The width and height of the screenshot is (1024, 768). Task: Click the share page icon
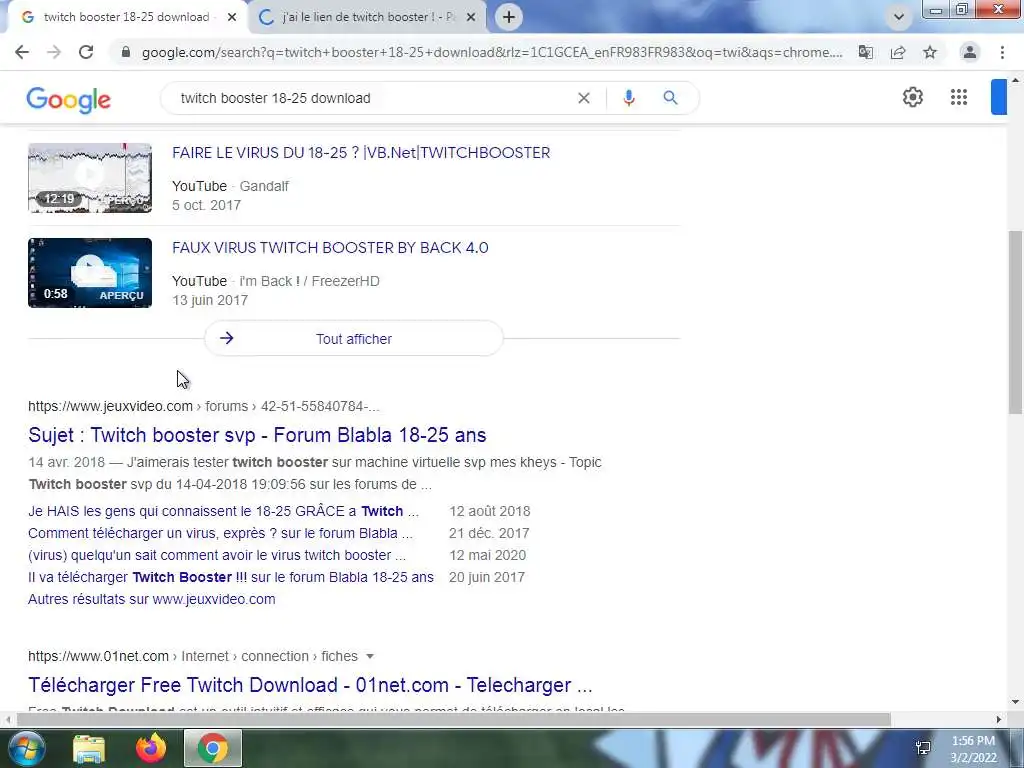(898, 52)
